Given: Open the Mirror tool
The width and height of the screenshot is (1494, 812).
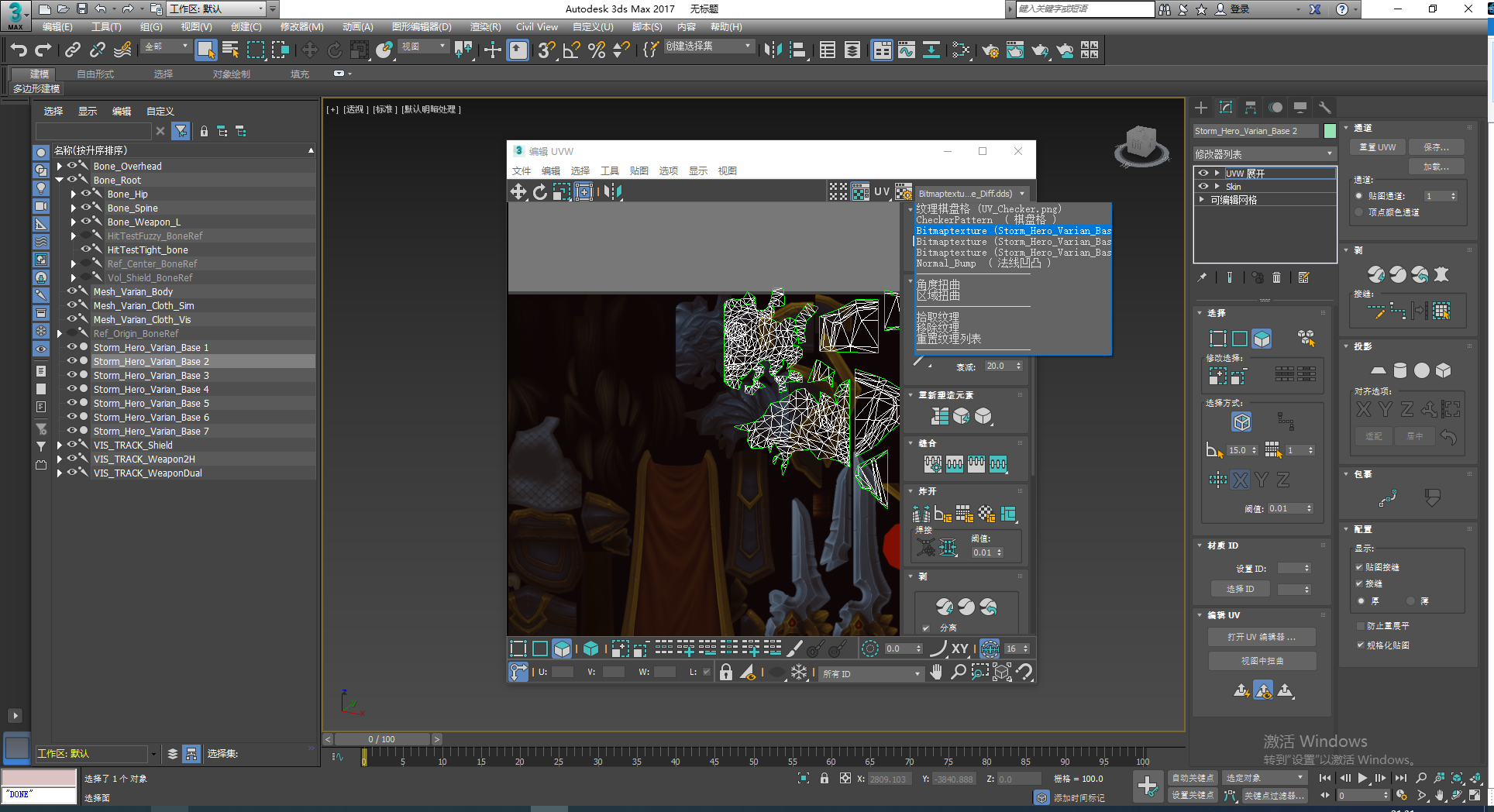Looking at the screenshot, I should (x=773, y=50).
